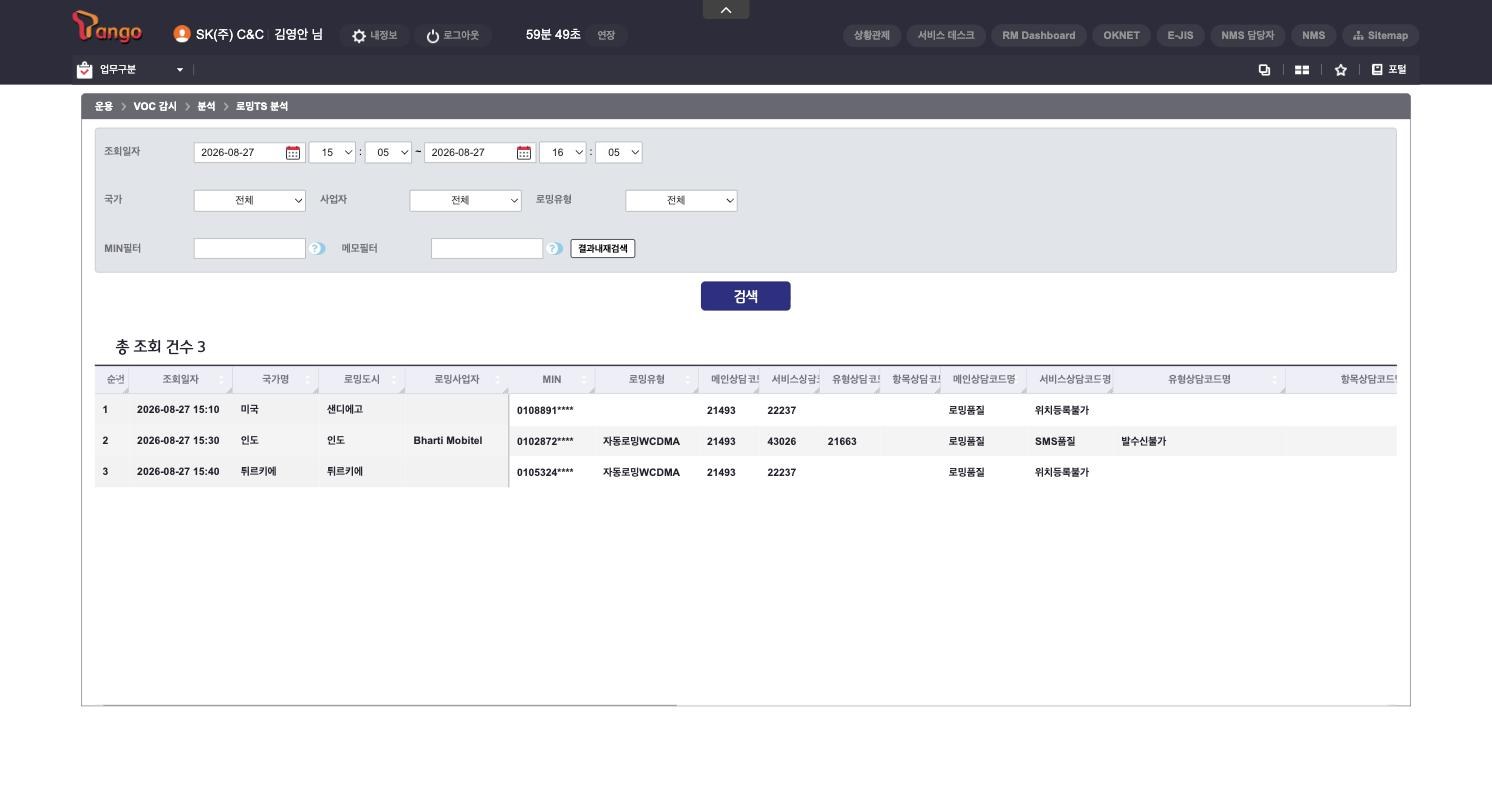
Task: Open the 사업자 operator dropdown
Action: point(466,201)
